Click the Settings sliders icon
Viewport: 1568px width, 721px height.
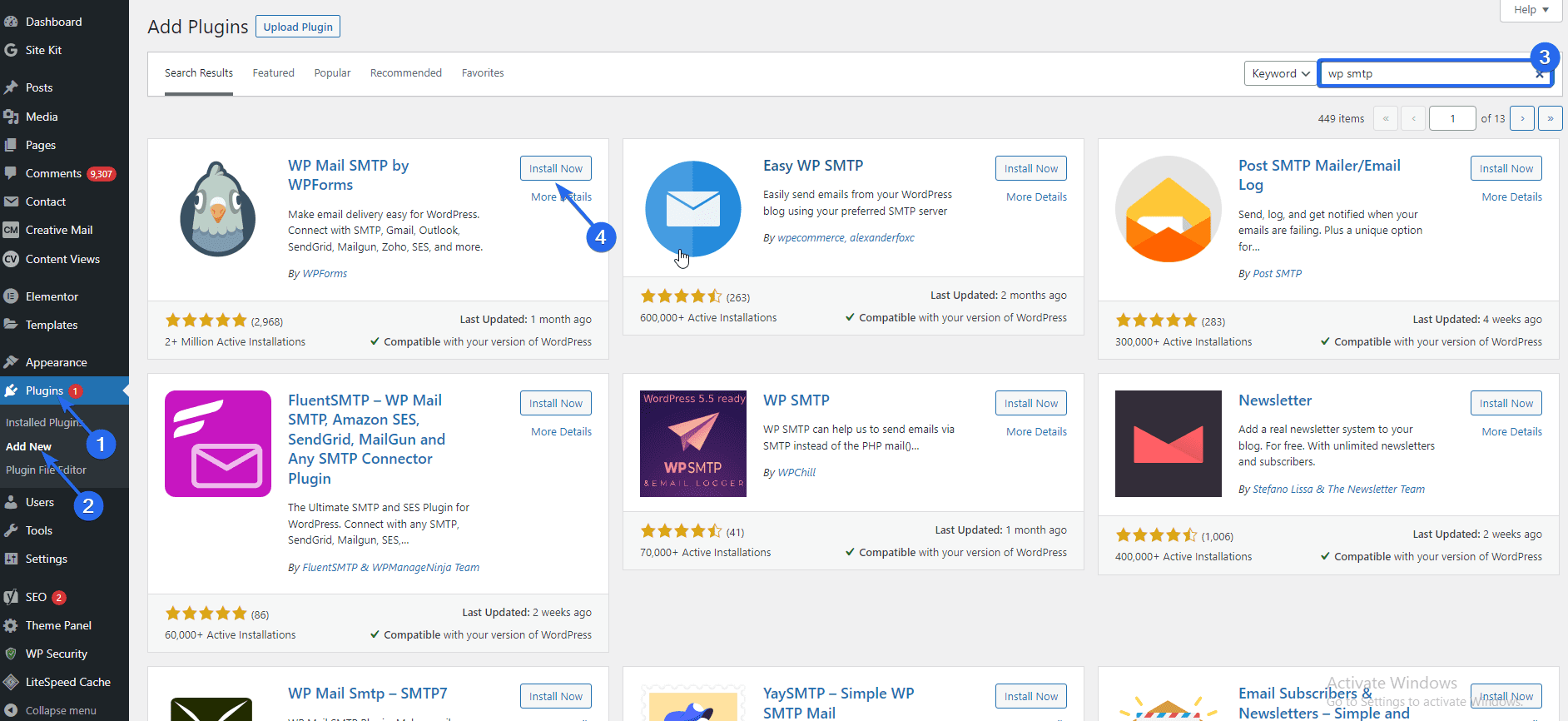pyautogui.click(x=11, y=559)
